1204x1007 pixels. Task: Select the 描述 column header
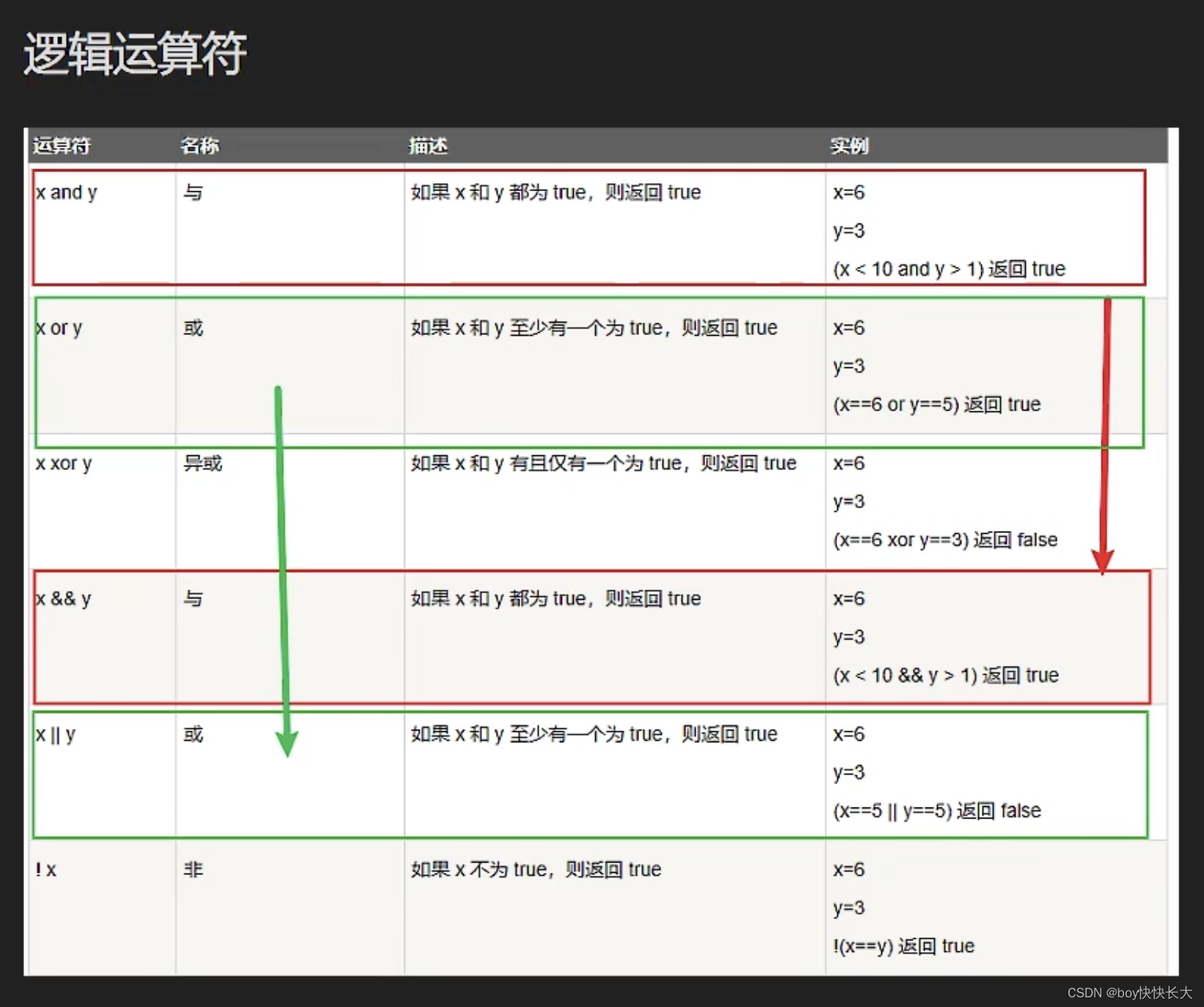click(x=428, y=146)
